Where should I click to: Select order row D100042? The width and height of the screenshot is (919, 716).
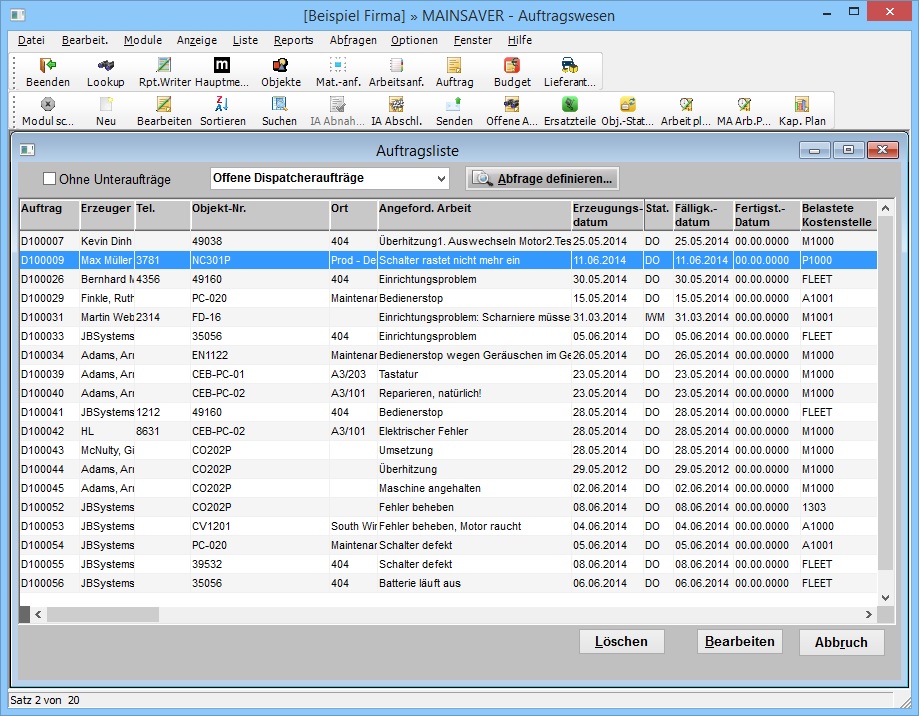click(x=448, y=431)
